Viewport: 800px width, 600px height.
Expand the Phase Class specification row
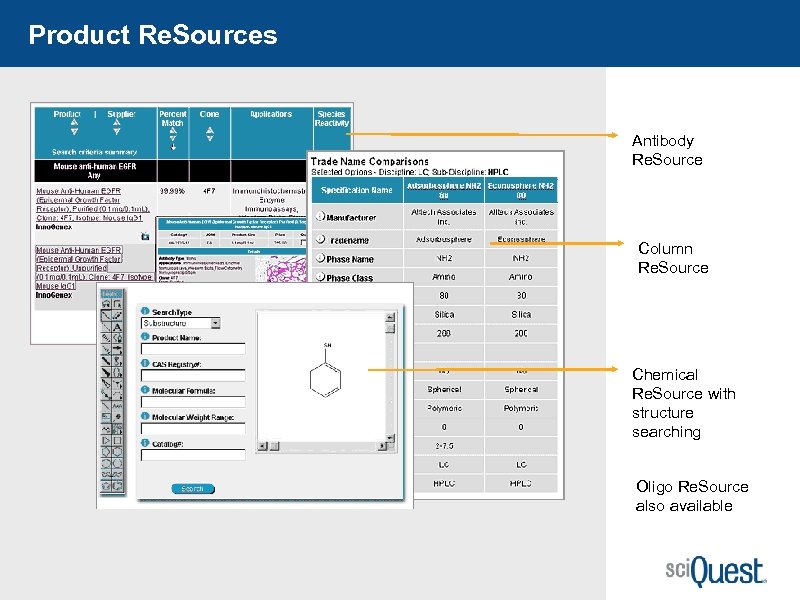(x=320, y=277)
